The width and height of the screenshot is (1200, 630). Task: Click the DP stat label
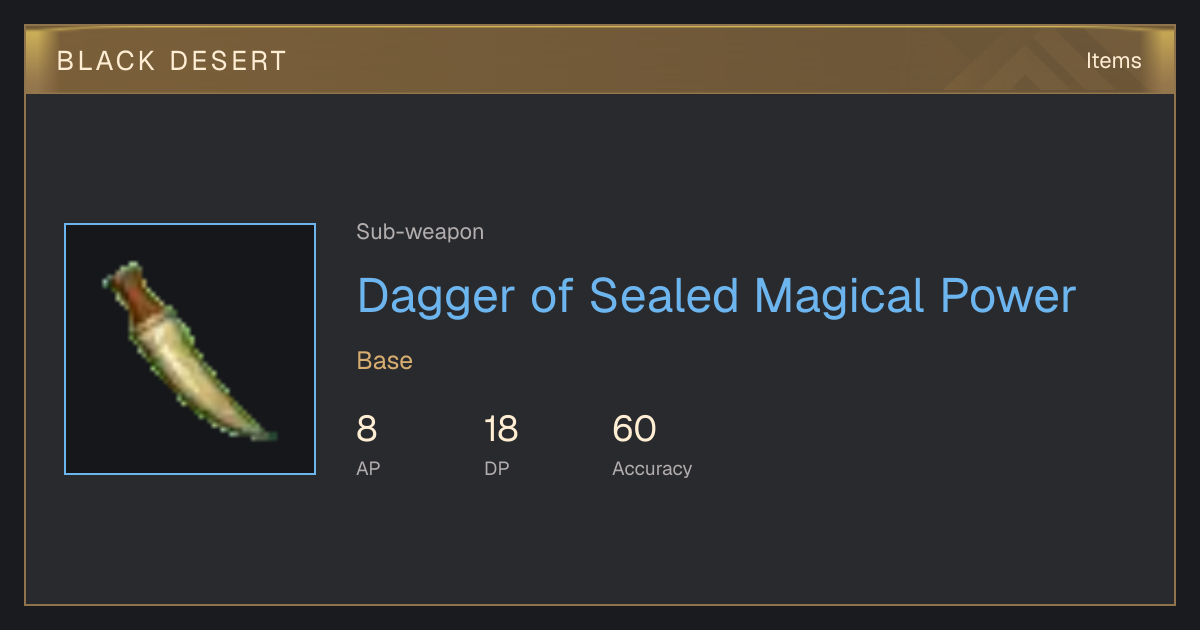click(x=497, y=468)
